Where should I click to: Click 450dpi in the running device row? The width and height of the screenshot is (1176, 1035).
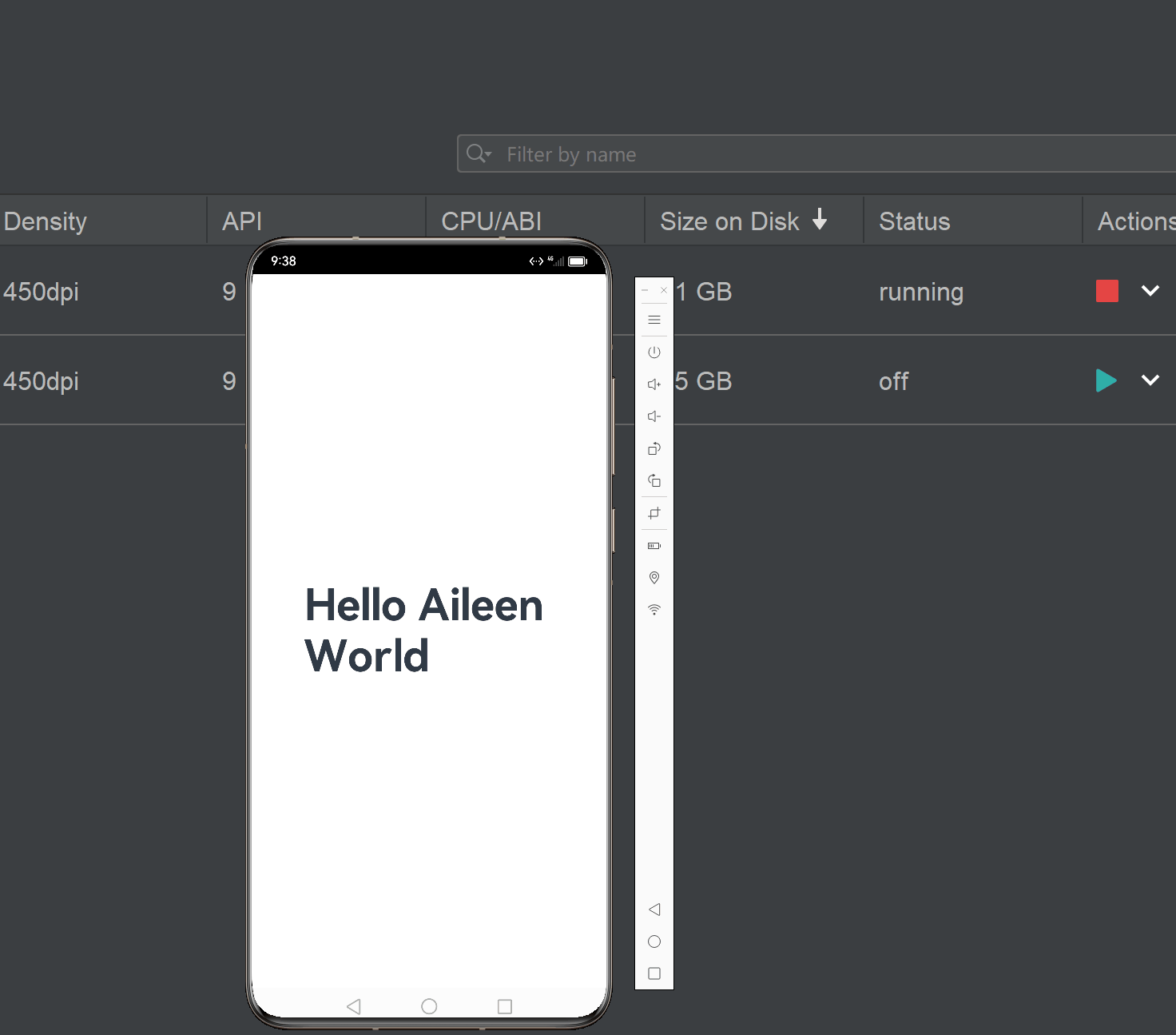pos(41,292)
